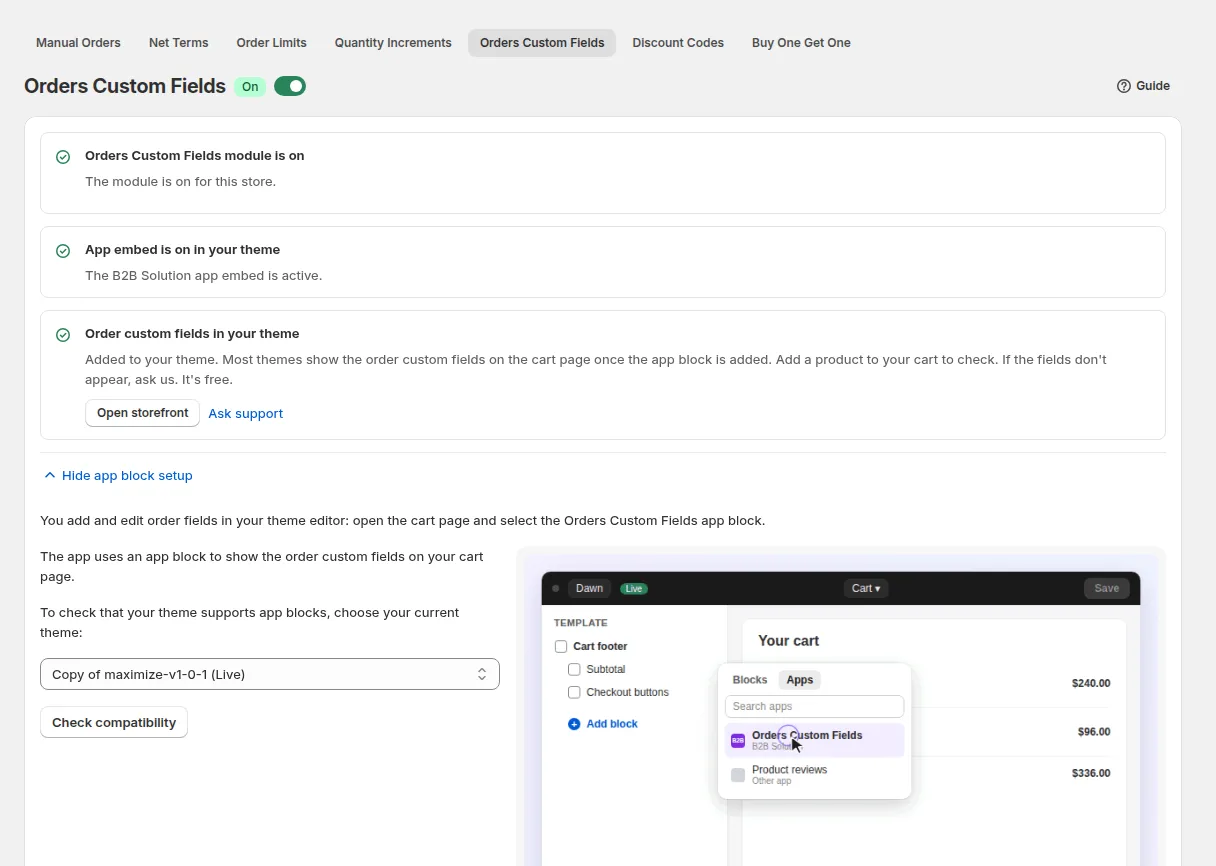Click the Checkout buttons checkbox in the preview
Viewport: 1216px width, 866px height.
(x=574, y=692)
